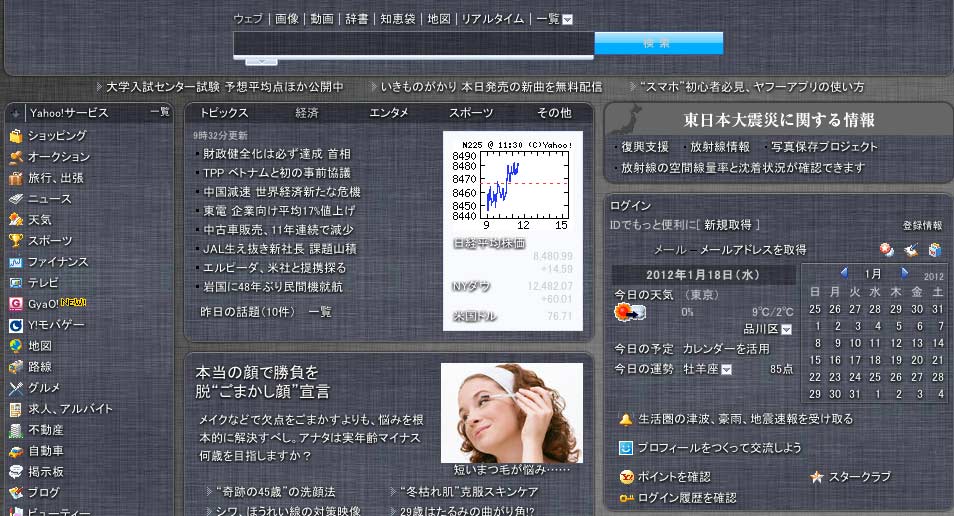Select the 知恵袋 search tab
Image resolution: width=954 pixels, height=516 pixels.
tap(398, 19)
